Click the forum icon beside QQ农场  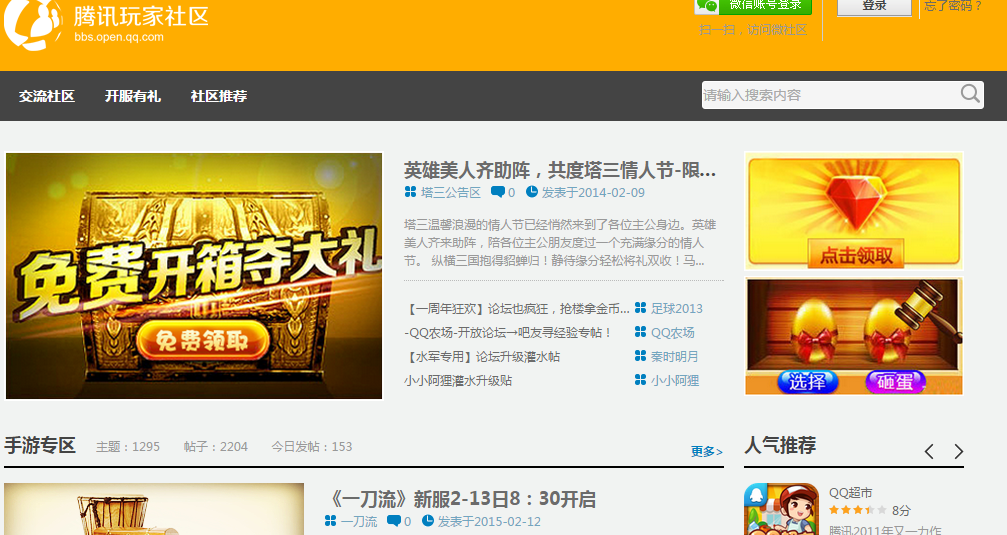tap(640, 332)
